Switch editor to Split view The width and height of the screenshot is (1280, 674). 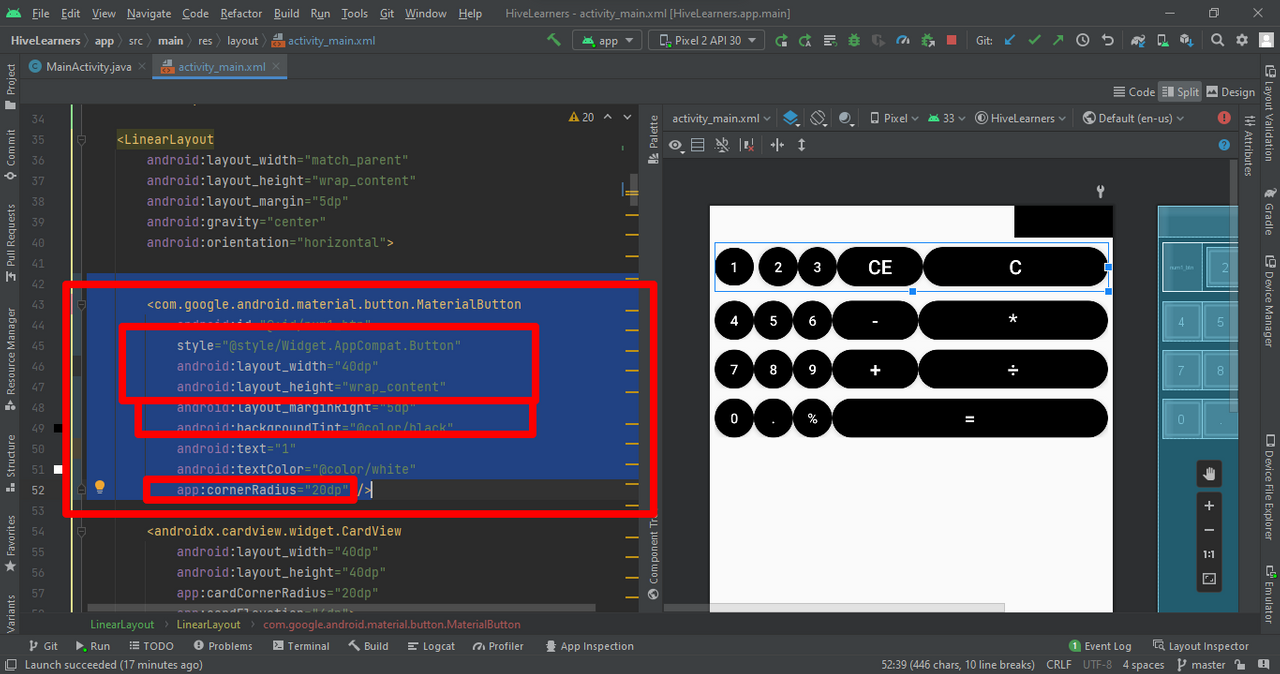(x=1180, y=92)
